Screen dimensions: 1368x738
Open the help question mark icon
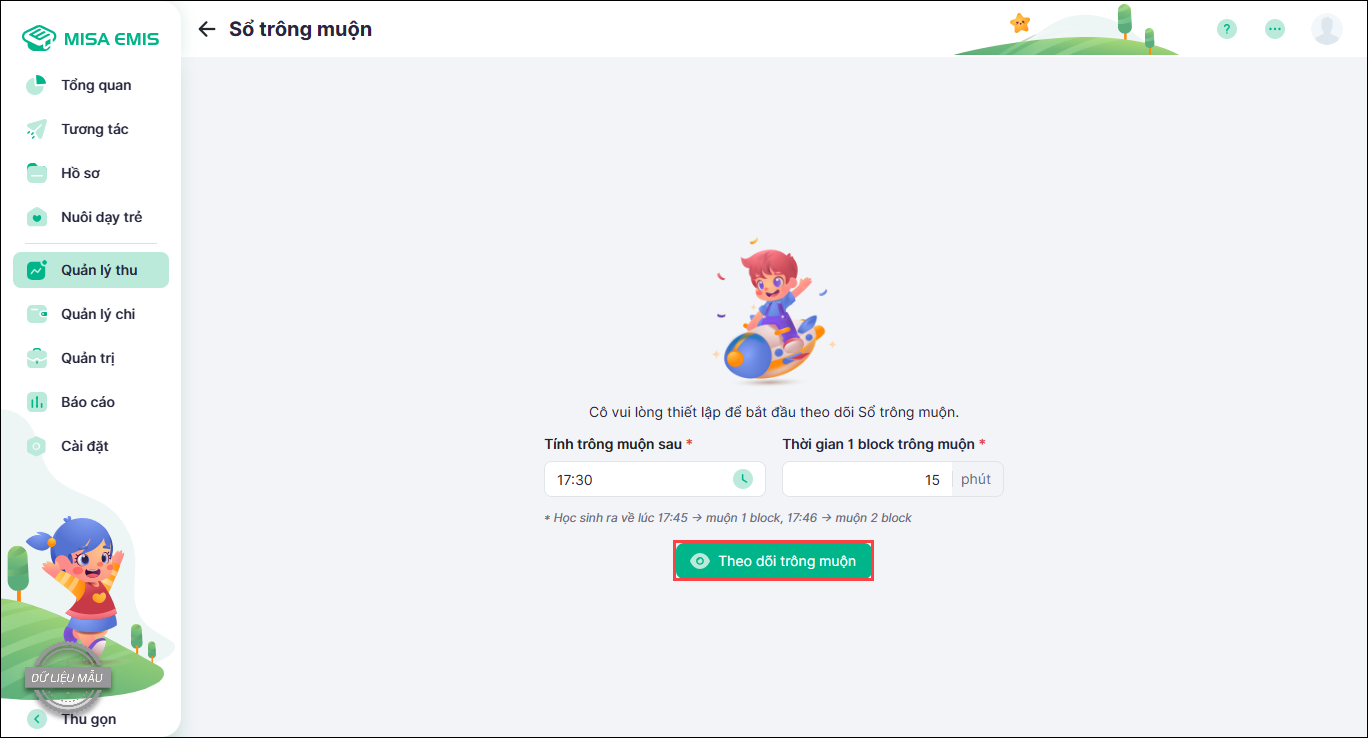click(1227, 29)
